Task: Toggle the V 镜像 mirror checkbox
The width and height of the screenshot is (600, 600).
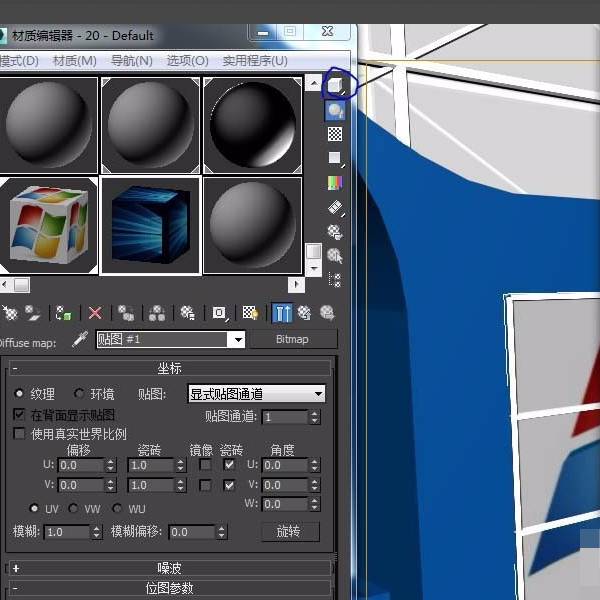Action: click(205, 485)
